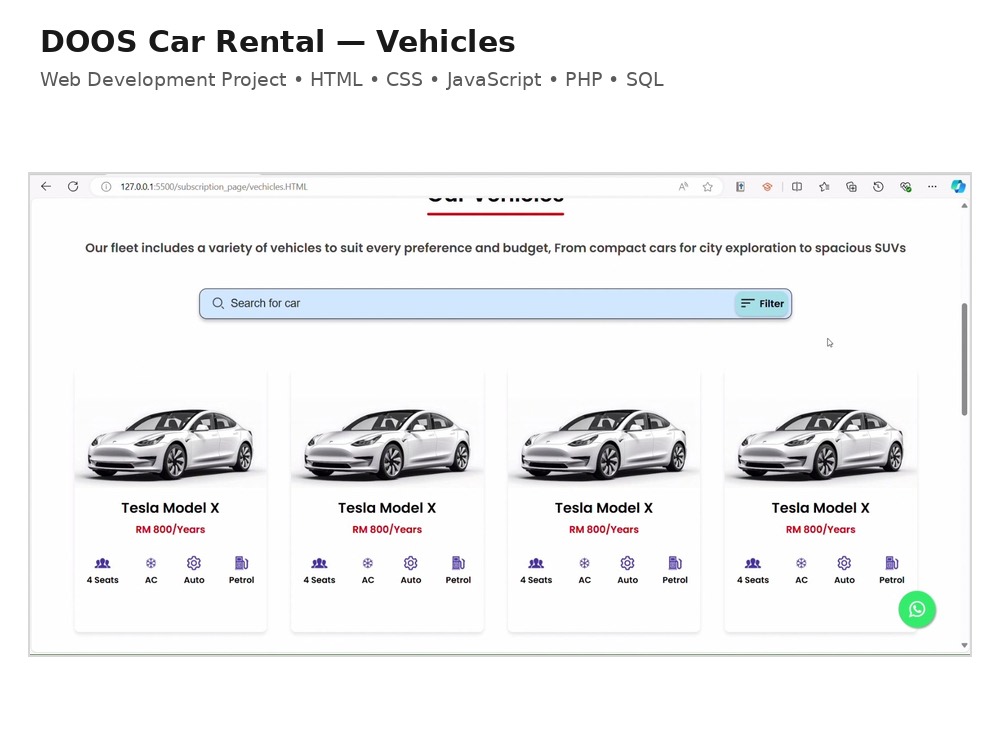The width and height of the screenshot is (1000, 750).
Task: Open the collections icon
Action: [851, 187]
